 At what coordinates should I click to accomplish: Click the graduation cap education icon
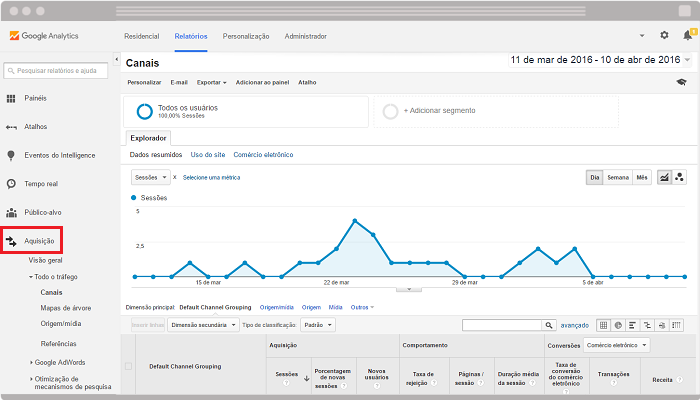681,82
